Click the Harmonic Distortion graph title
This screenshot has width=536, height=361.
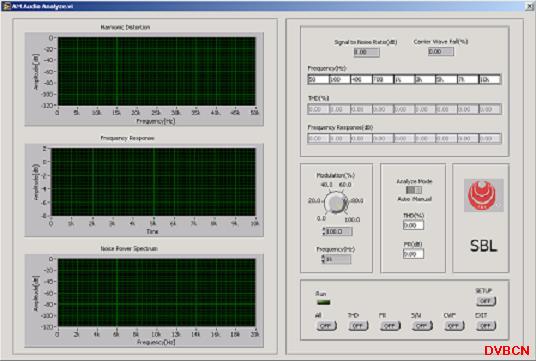point(125,27)
